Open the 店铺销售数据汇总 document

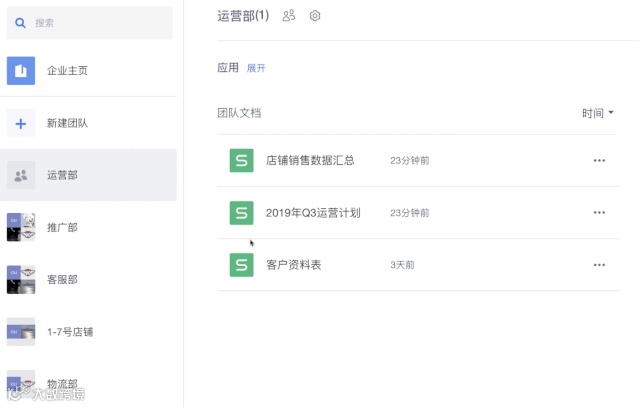tap(310, 160)
